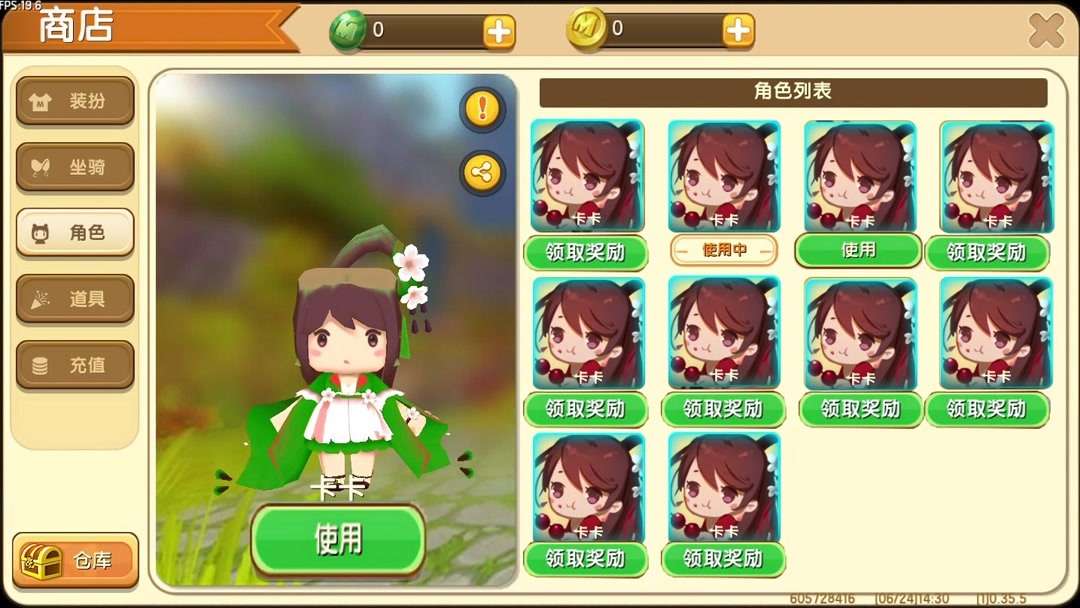
Task: Open the 仓库 treasure chest warehouse
Action: tap(75, 560)
